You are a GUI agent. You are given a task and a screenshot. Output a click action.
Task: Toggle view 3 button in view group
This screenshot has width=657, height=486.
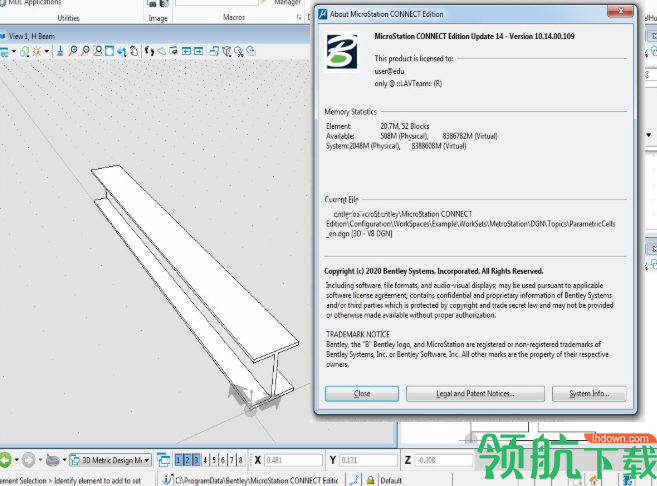click(196, 460)
